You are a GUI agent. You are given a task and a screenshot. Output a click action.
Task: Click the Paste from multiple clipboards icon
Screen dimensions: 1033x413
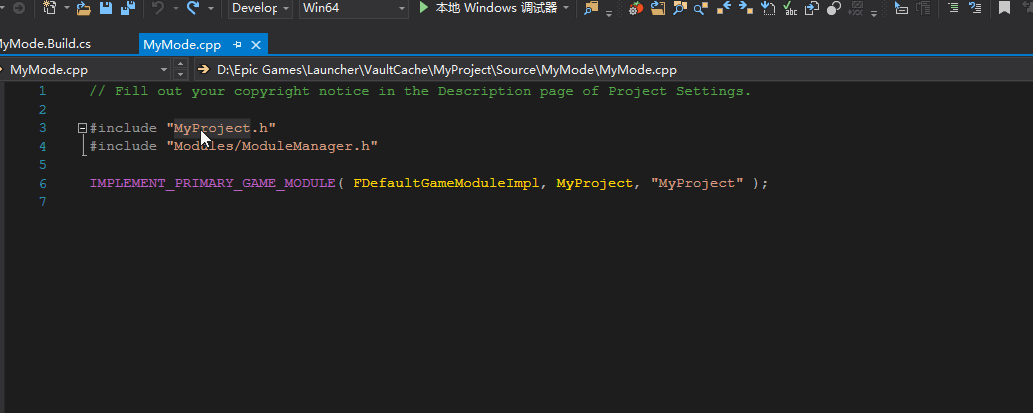812,8
